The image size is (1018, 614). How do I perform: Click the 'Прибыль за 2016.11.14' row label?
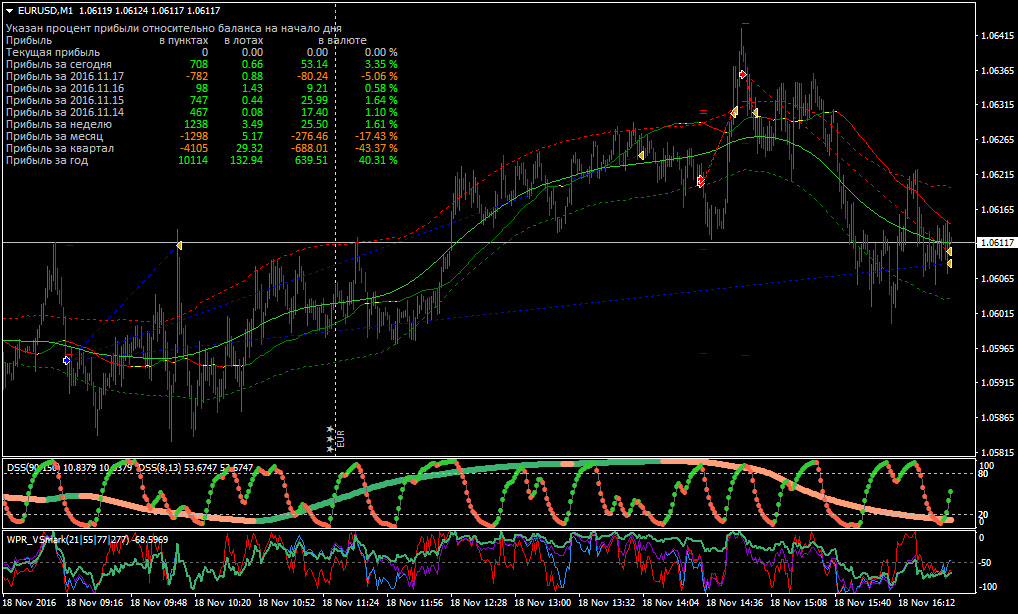tap(65, 112)
